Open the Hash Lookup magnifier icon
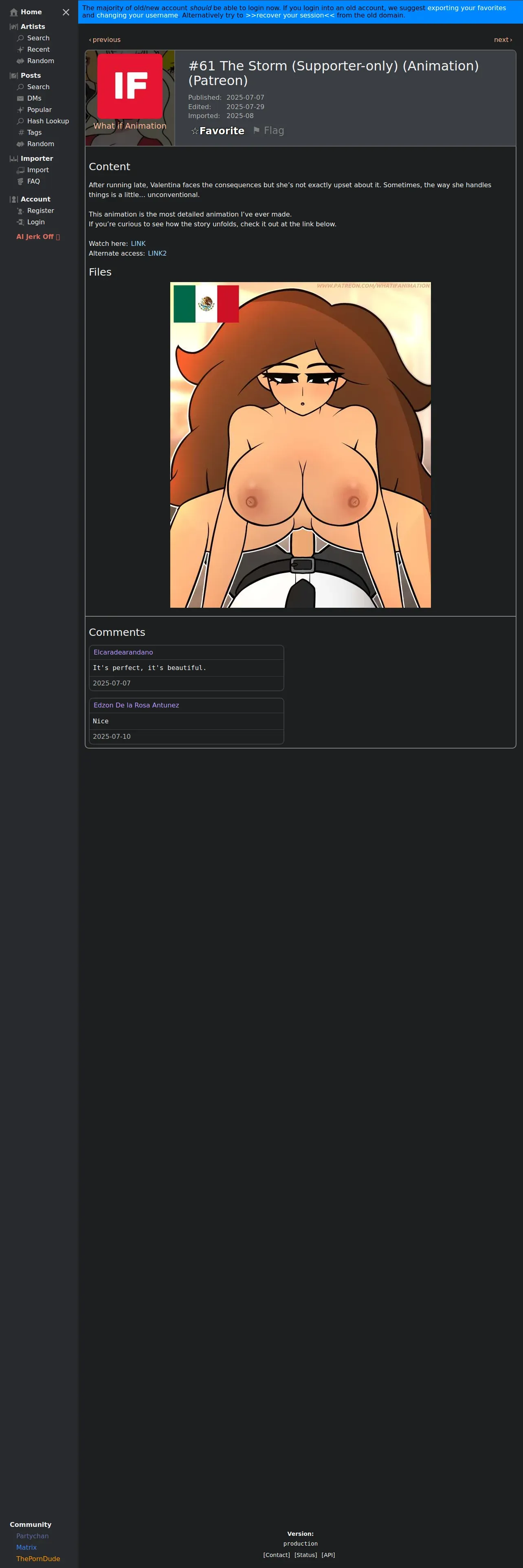Image resolution: width=523 pixels, height=1568 pixels. point(20,121)
